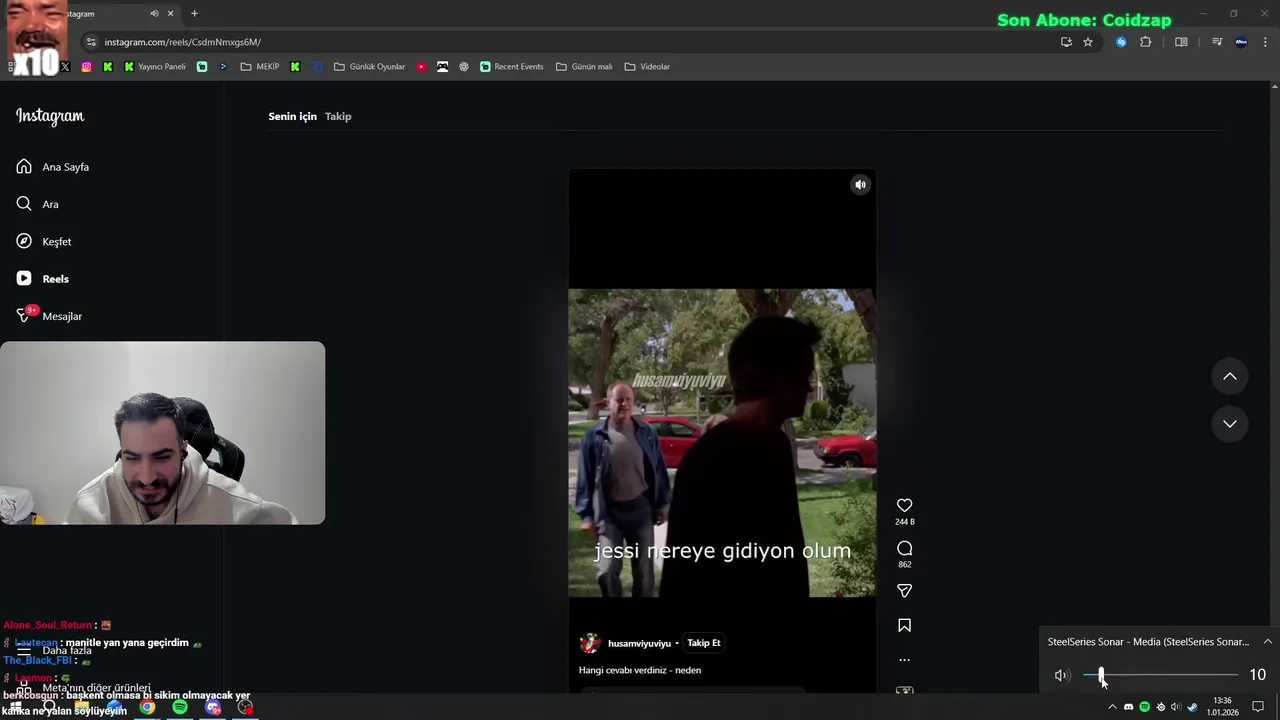This screenshot has width=1280, height=720.
Task: Like the reel with the heart icon
Action: click(904, 506)
